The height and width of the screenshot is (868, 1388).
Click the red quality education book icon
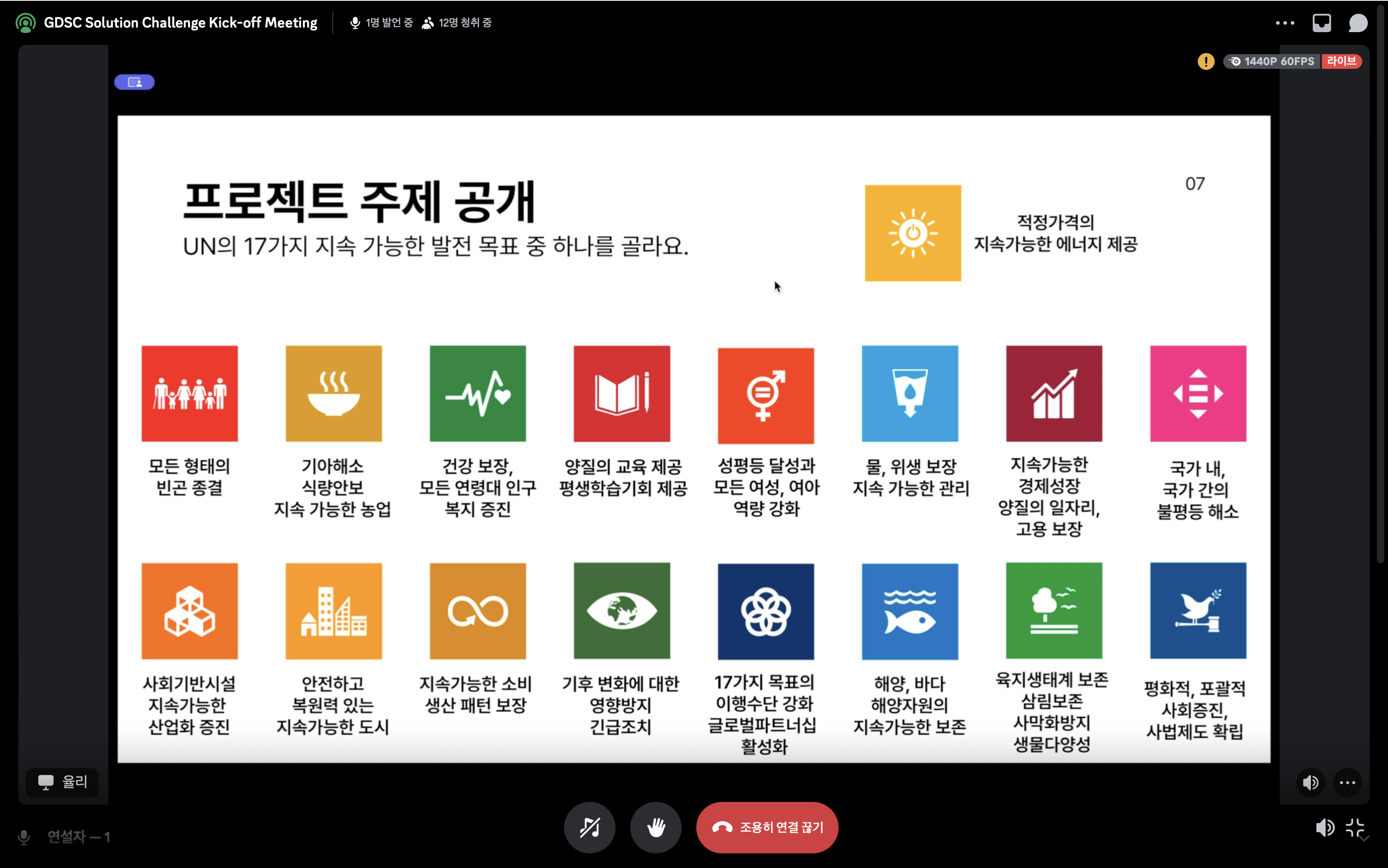point(622,393)
